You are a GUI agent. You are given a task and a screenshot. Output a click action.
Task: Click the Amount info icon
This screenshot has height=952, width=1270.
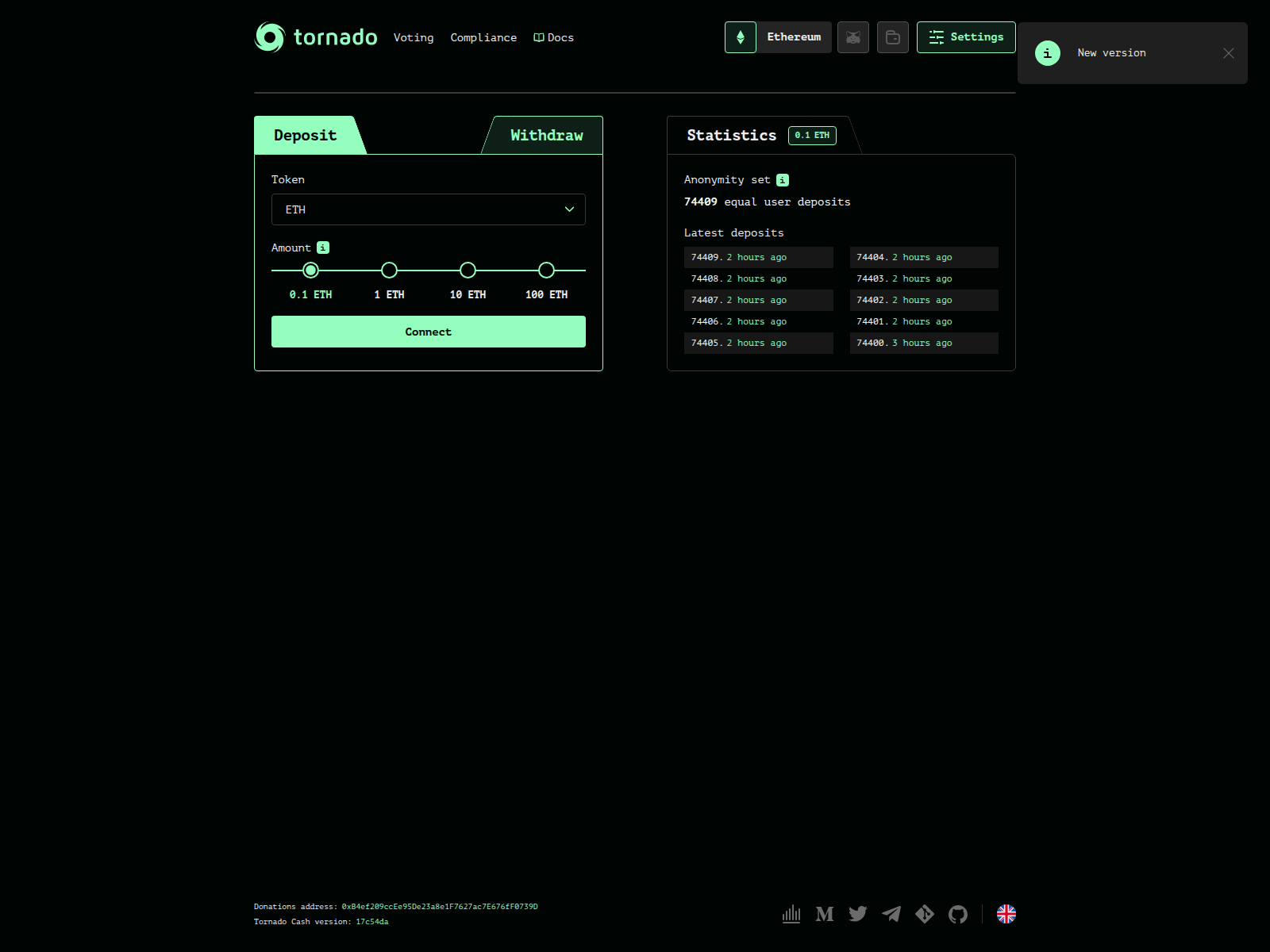coord(323,248)
